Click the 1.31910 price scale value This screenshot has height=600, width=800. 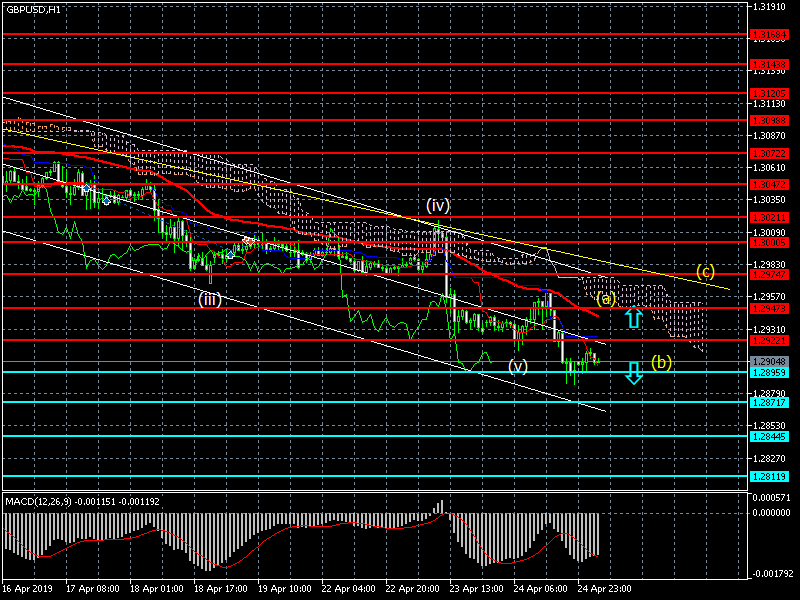click(x=769, y=7)
